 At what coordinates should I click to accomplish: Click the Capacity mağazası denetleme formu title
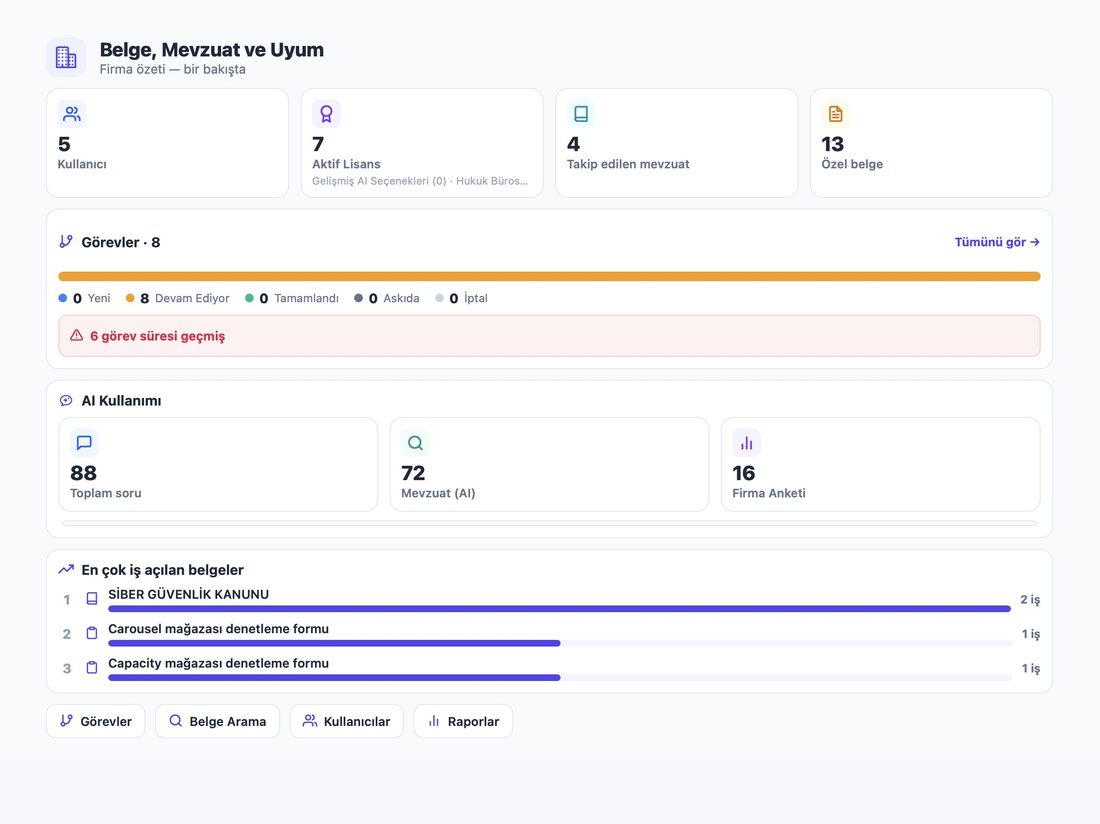[x=218, y=663]
